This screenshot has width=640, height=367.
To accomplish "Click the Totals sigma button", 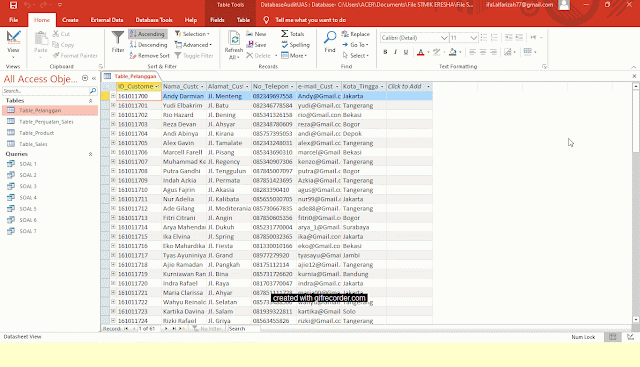I will click(x=293, y=34).
